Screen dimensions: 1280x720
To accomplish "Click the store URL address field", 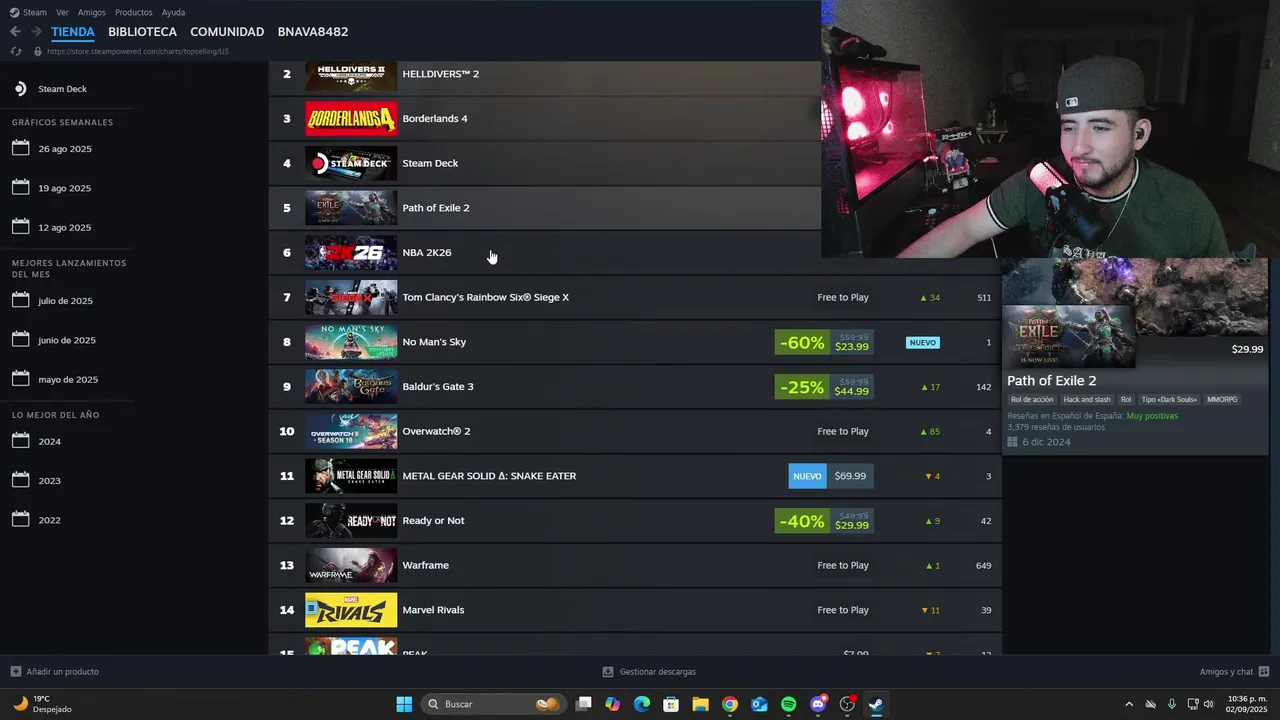I will (138, 51).
